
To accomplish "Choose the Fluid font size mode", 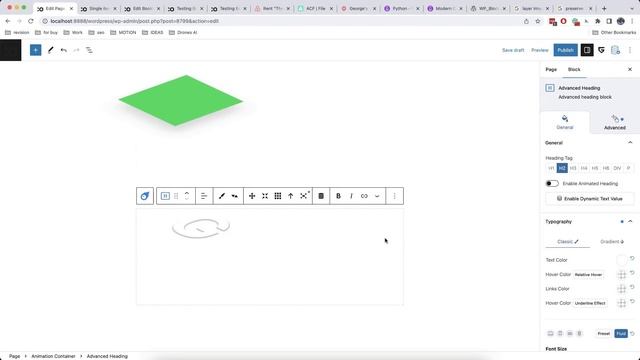I will coord(621,333).
